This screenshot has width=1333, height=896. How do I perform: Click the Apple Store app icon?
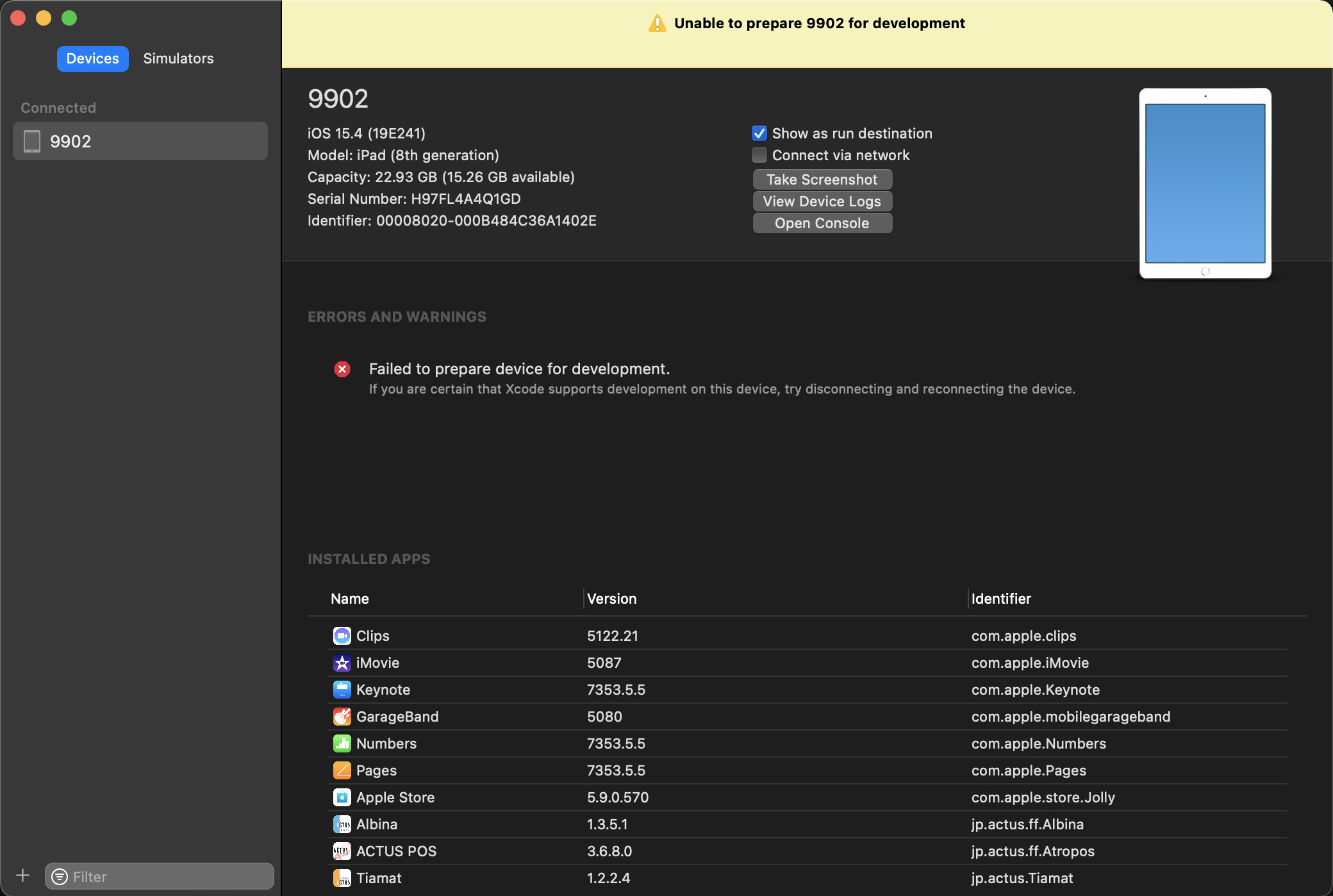coord(342,797)
